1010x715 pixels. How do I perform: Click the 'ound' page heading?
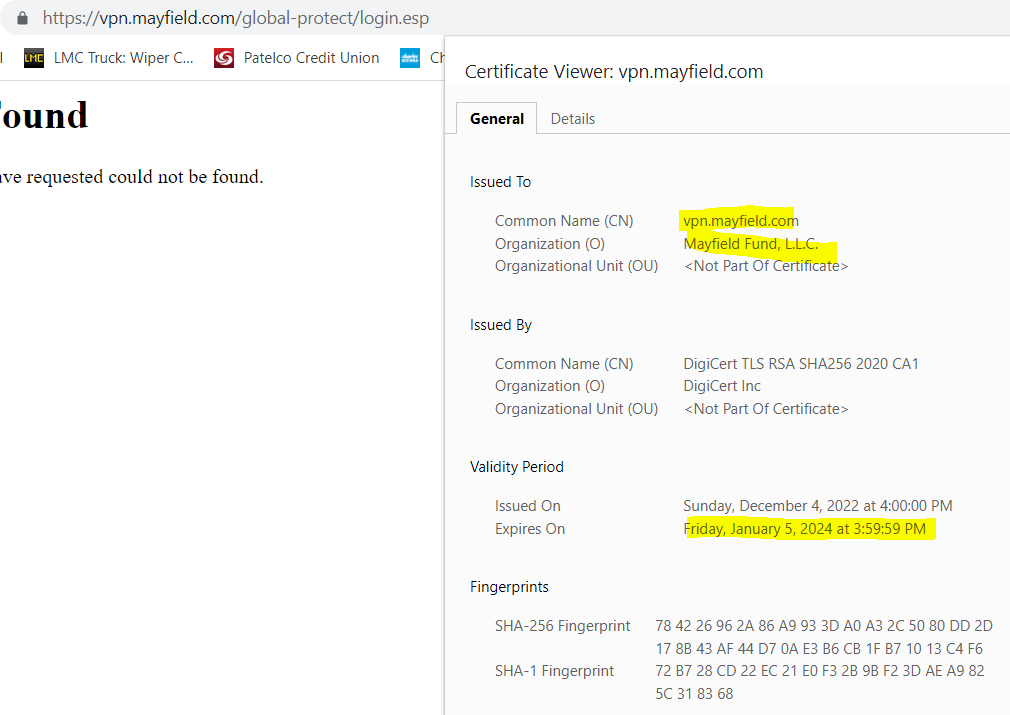point(44,116)
